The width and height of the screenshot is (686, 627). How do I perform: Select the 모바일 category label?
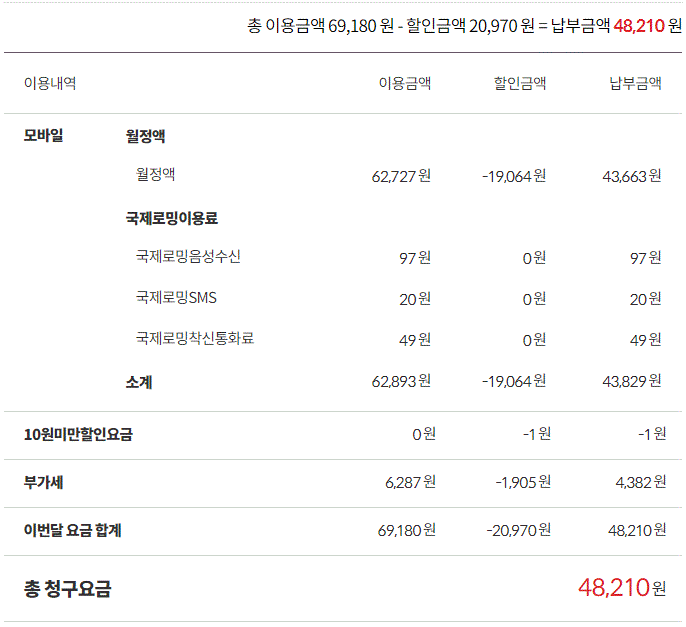click(43, 136)
